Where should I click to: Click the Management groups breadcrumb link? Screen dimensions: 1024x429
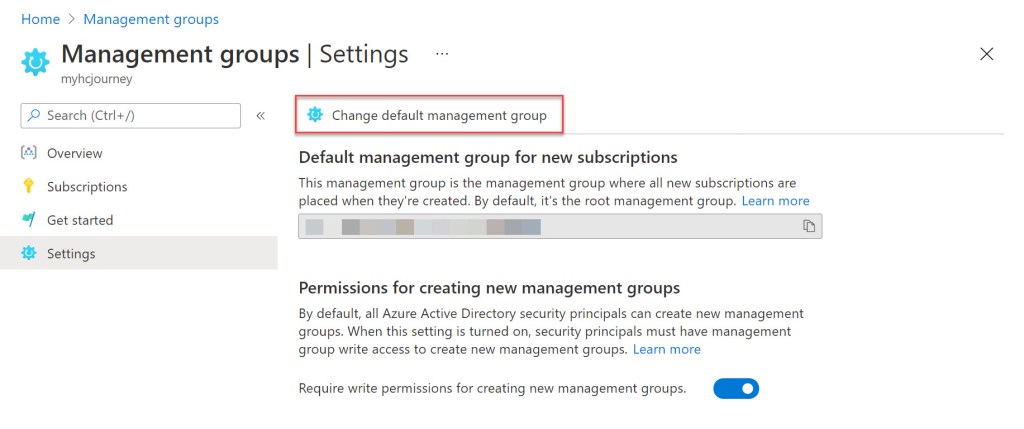(x=151, y=19)
